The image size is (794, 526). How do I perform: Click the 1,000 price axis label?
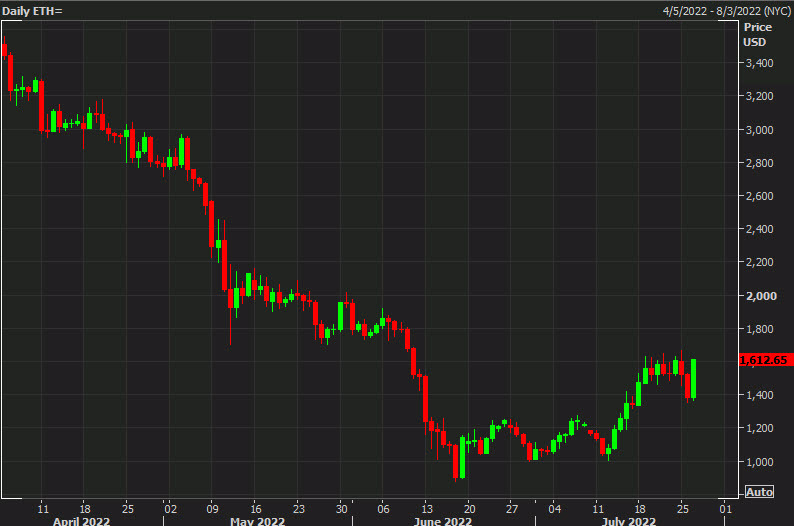coord(758,462)
